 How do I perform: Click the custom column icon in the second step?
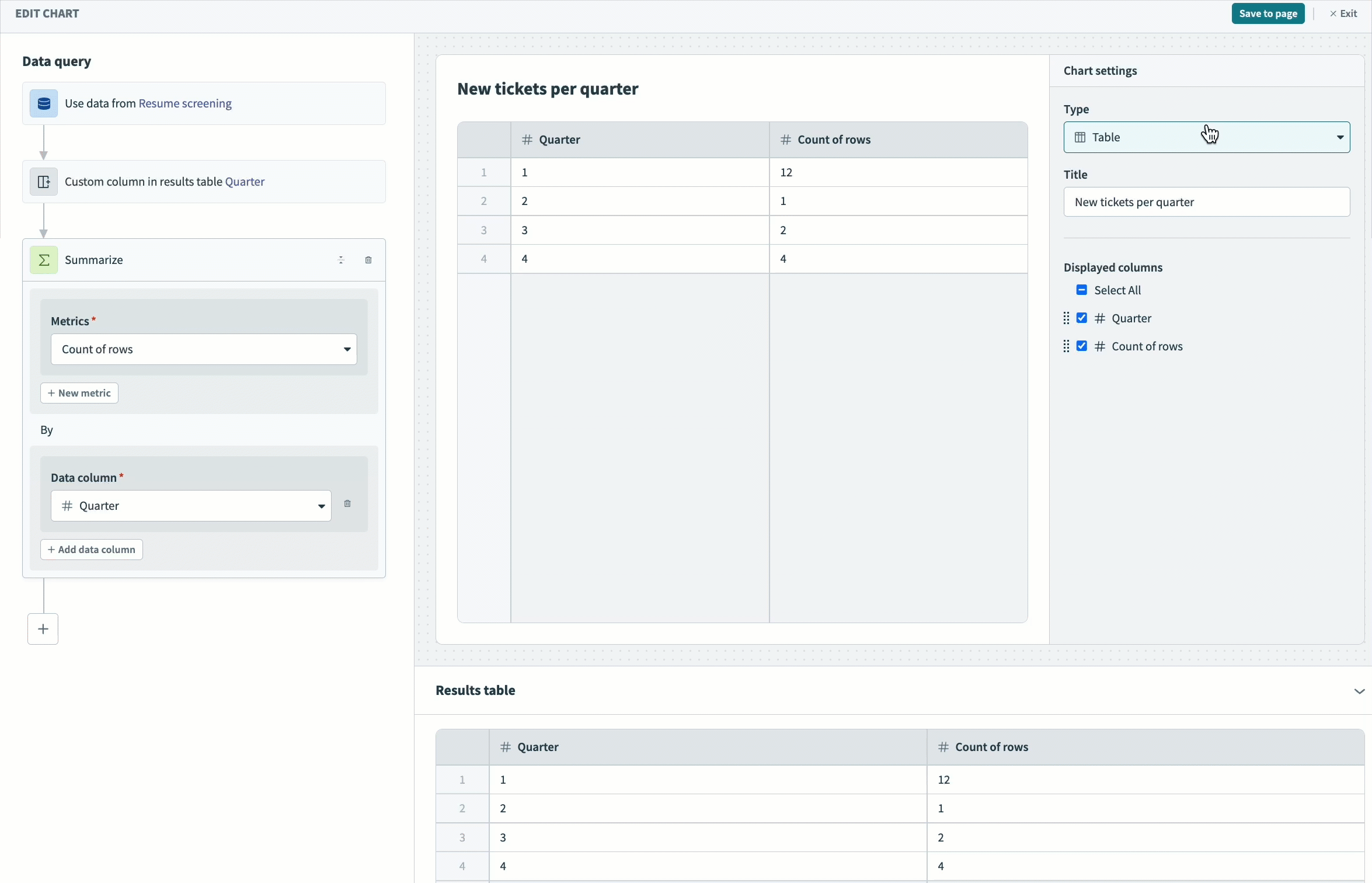(44, 182)
